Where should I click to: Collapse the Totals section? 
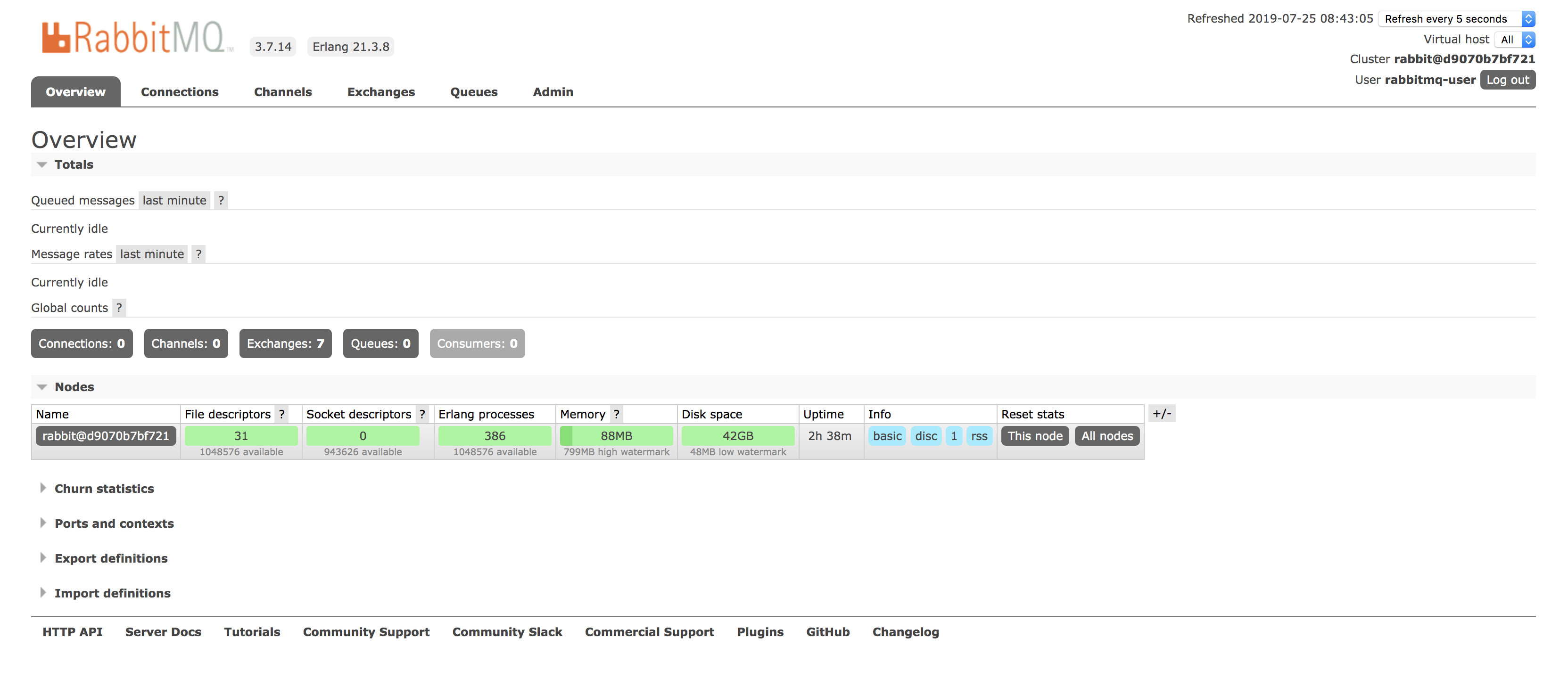click(x=73, y=164)
